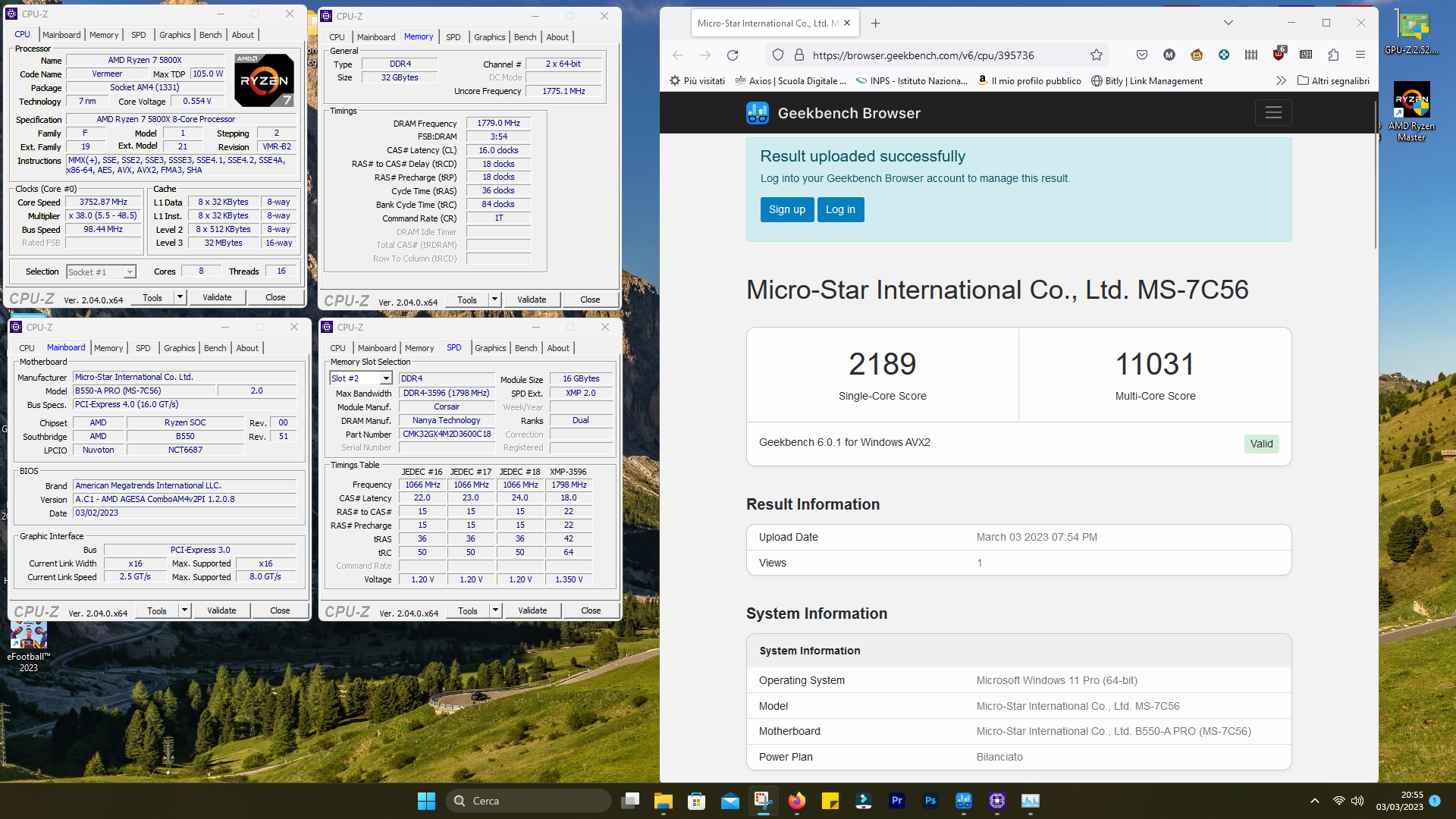Expand Tools arrow in CPU window
Image resolution: width=1456 pixels, height=819 pixels.
click(180, 297)
